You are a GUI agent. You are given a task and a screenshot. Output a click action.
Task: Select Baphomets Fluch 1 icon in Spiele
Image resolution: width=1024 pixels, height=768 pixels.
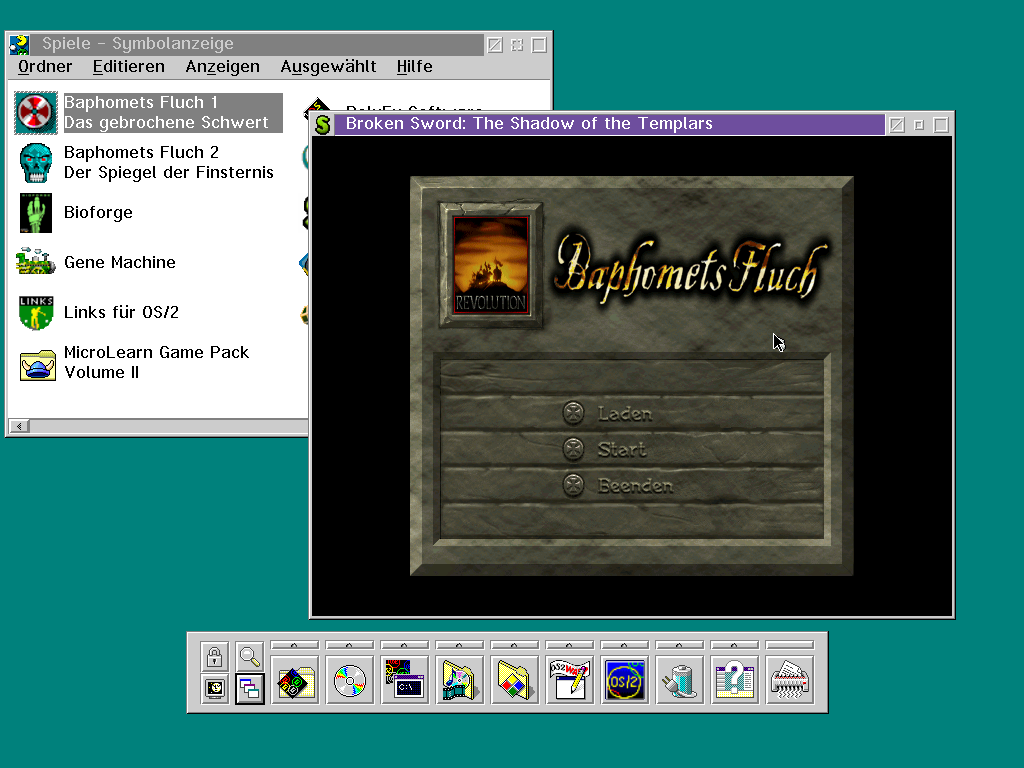point(36,112)
